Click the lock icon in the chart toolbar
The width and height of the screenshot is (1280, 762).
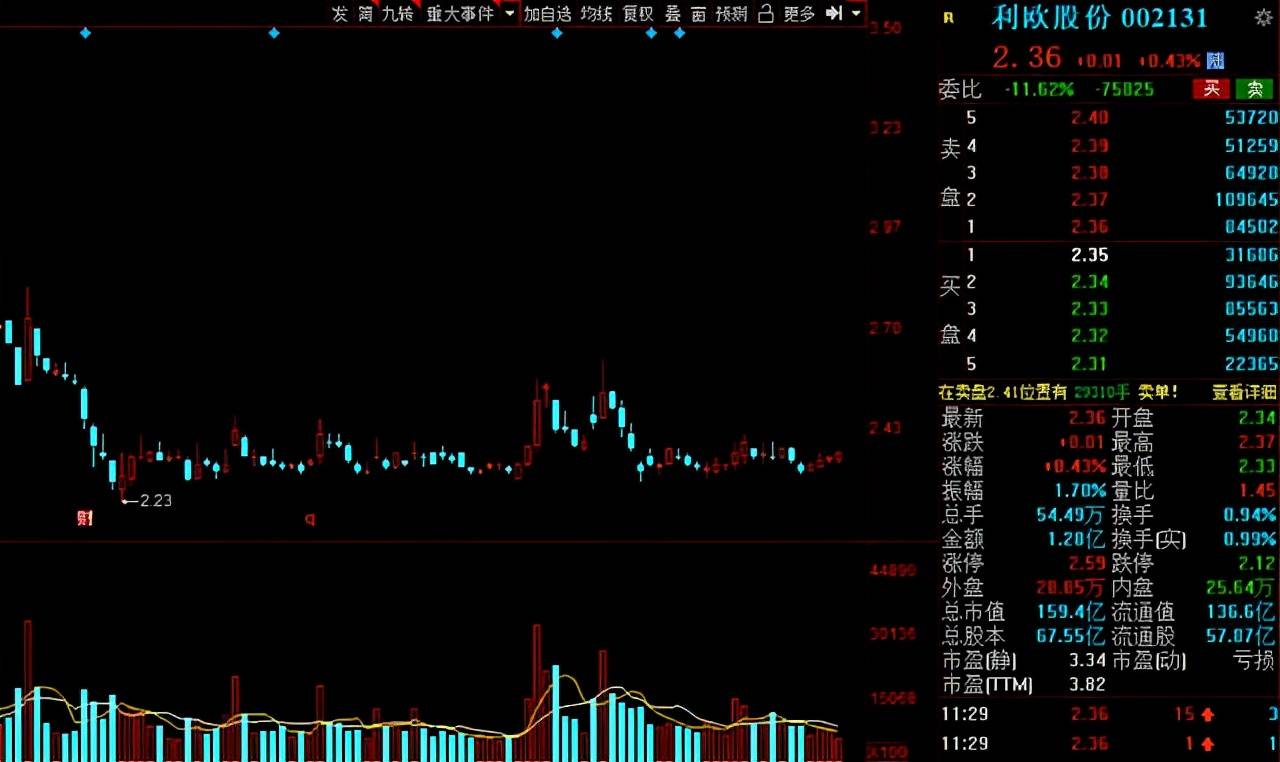coord(766,13)
